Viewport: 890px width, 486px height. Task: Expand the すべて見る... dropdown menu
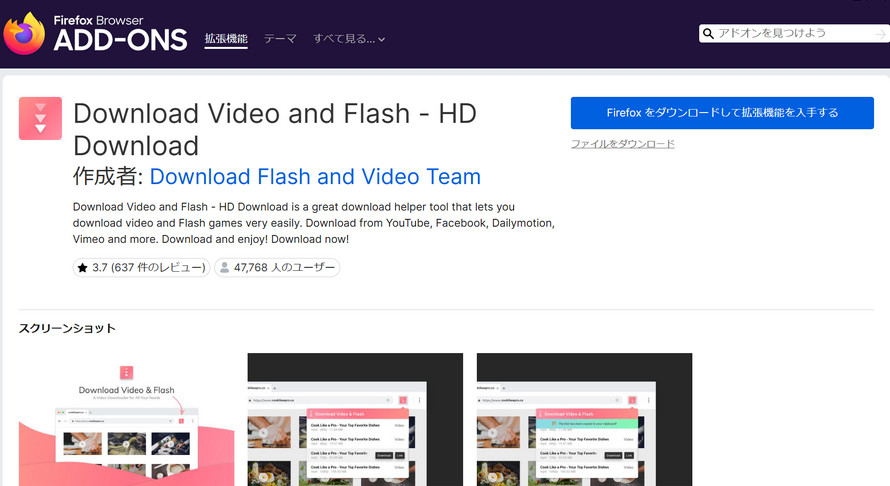pos(349,39)
